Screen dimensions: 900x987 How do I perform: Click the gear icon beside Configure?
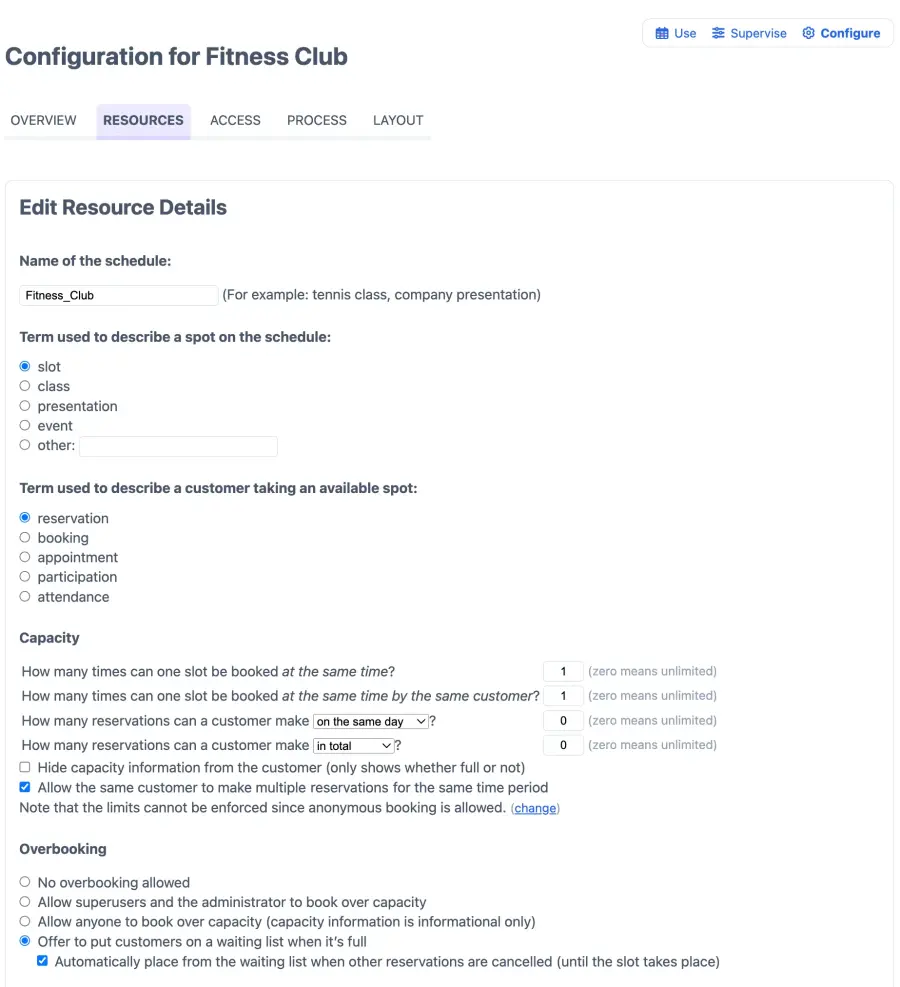click(x=808, y=33)
